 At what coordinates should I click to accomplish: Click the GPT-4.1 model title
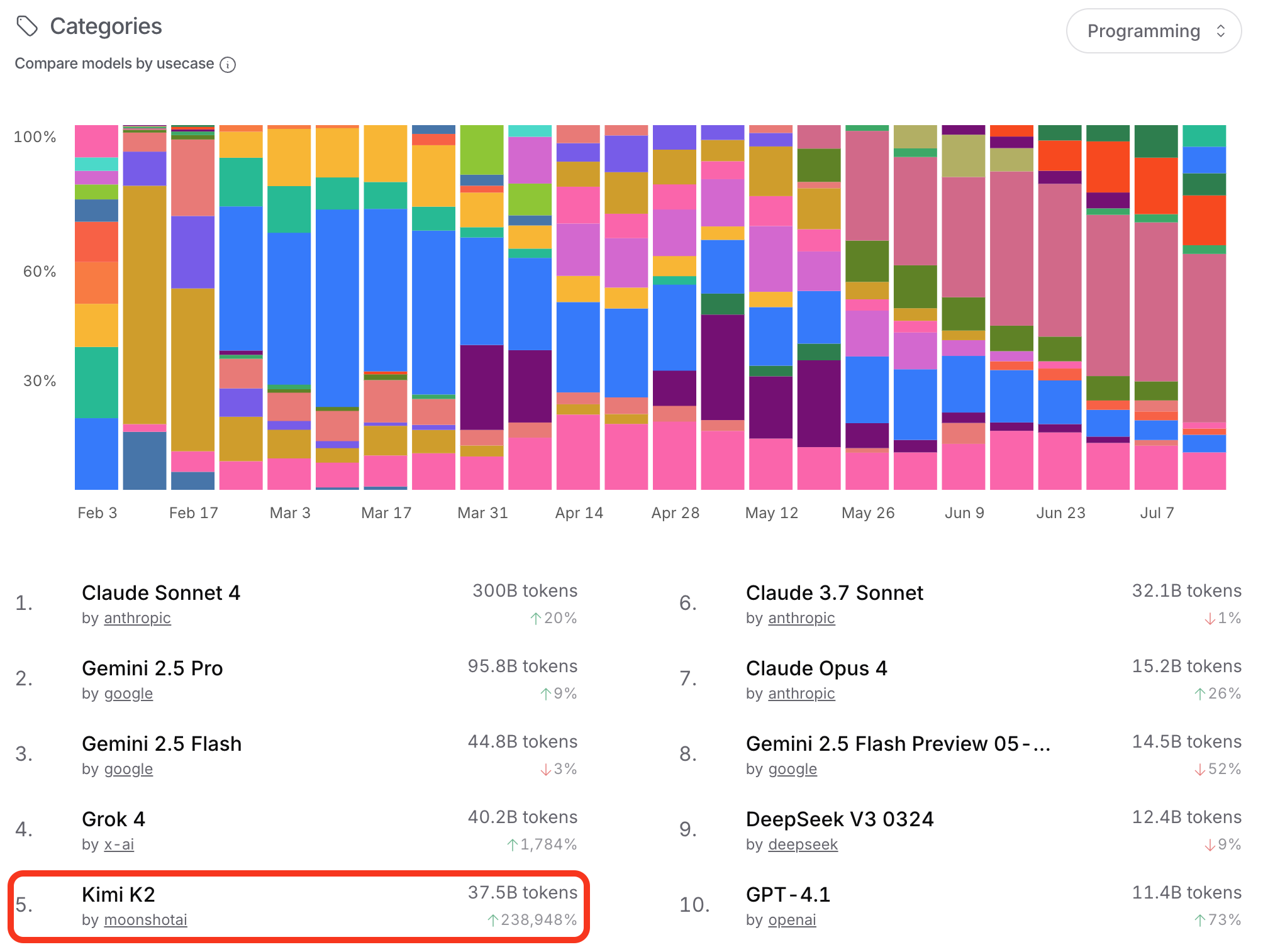click(x=787, y=894)
